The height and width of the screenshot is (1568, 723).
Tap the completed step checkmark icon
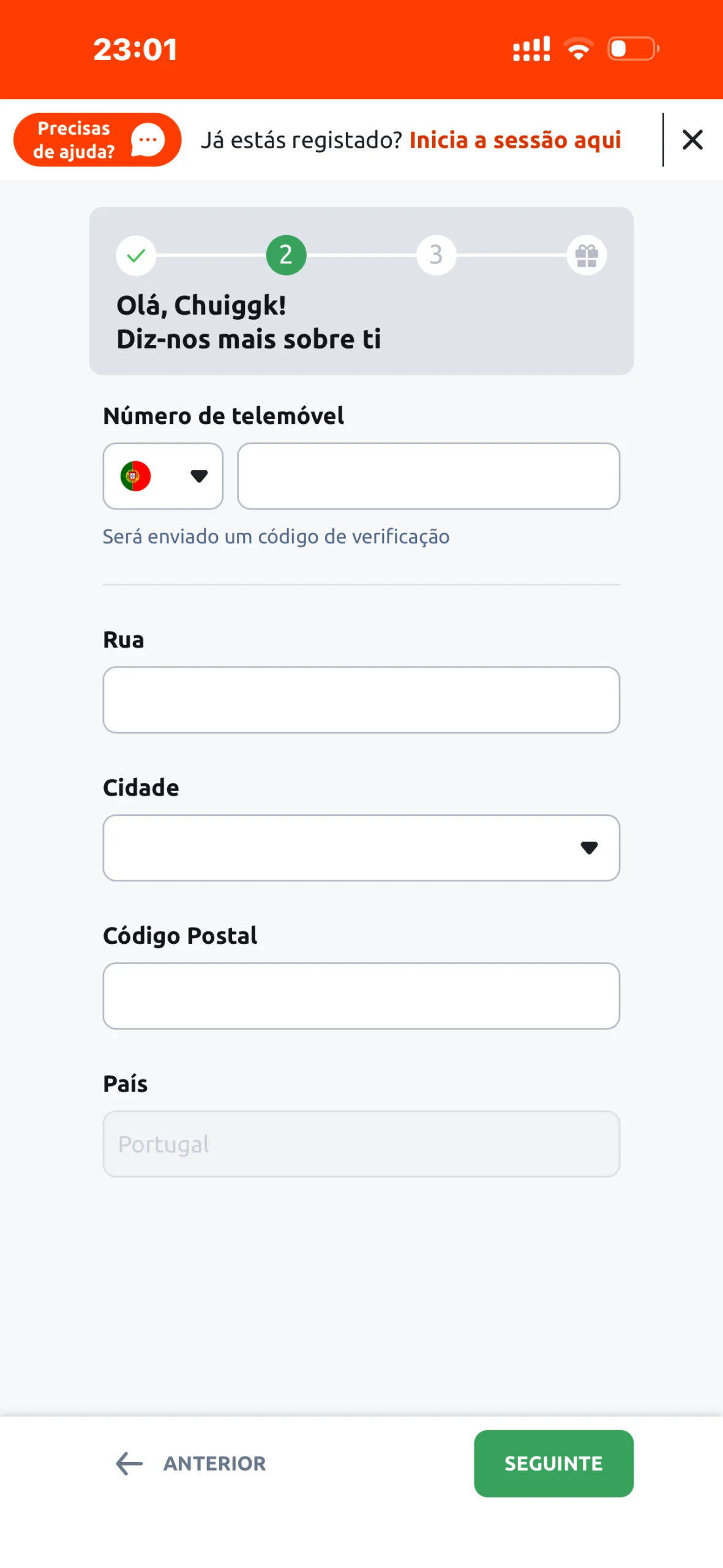coord(136,255)
